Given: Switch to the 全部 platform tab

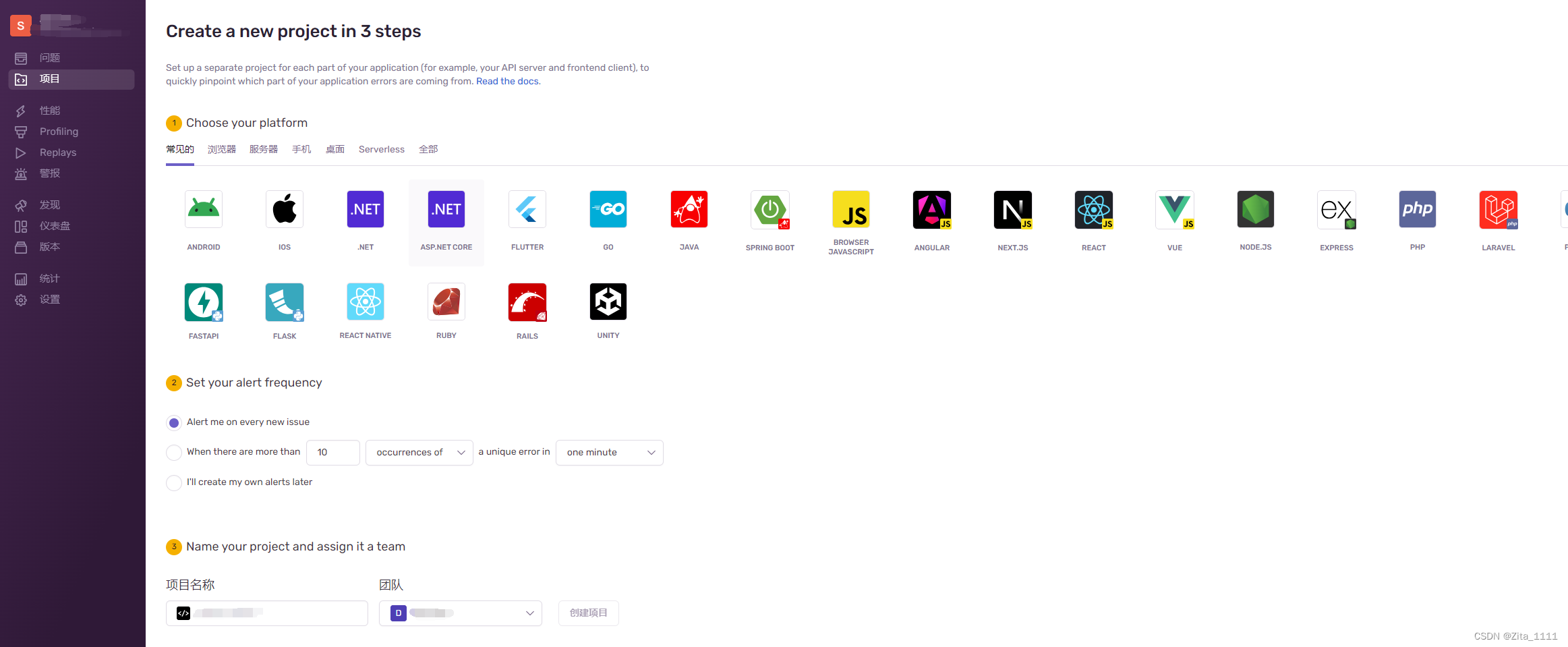Looking at the screenshot, I should pyautogui.click(x=428, y=149).
